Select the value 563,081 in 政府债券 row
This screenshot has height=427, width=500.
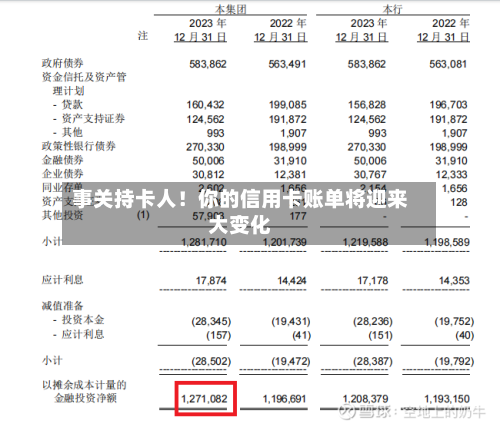(x=448, y=64)
